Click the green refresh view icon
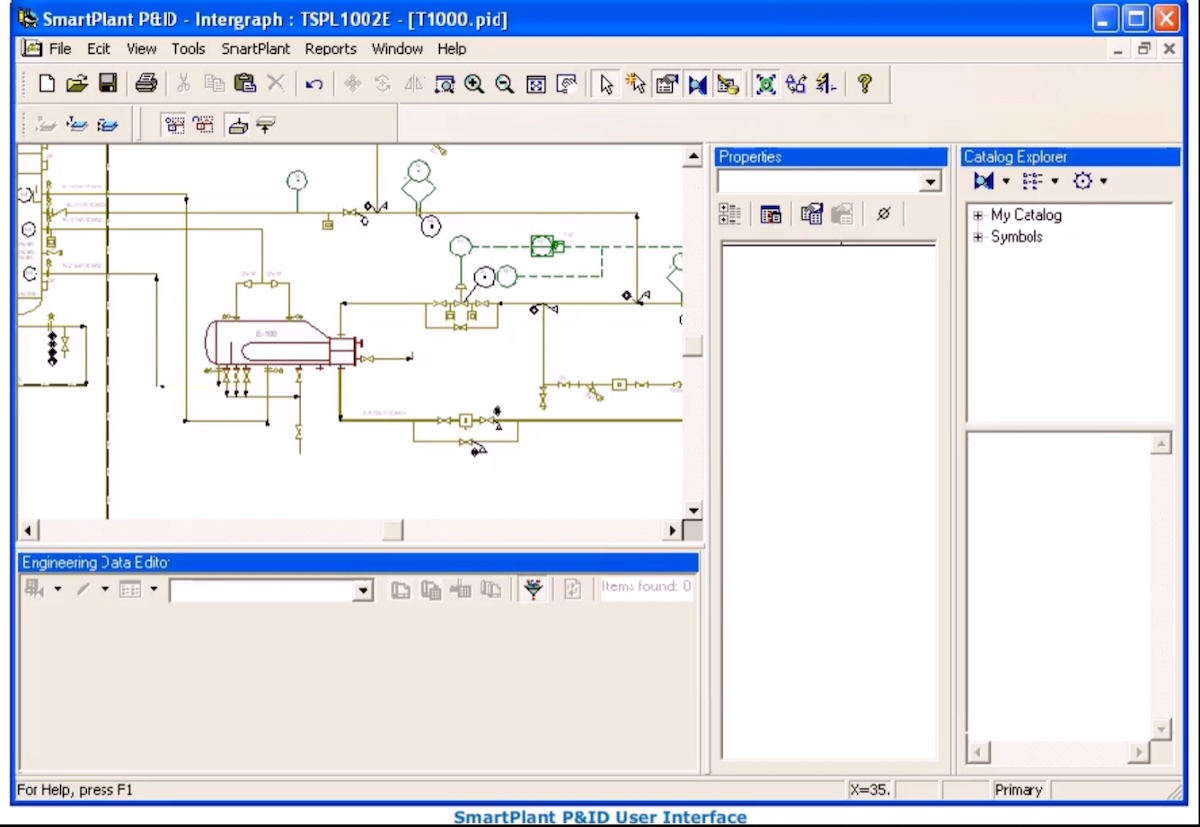Screen dimensions: 1200x827 click(x=766, y=84)
